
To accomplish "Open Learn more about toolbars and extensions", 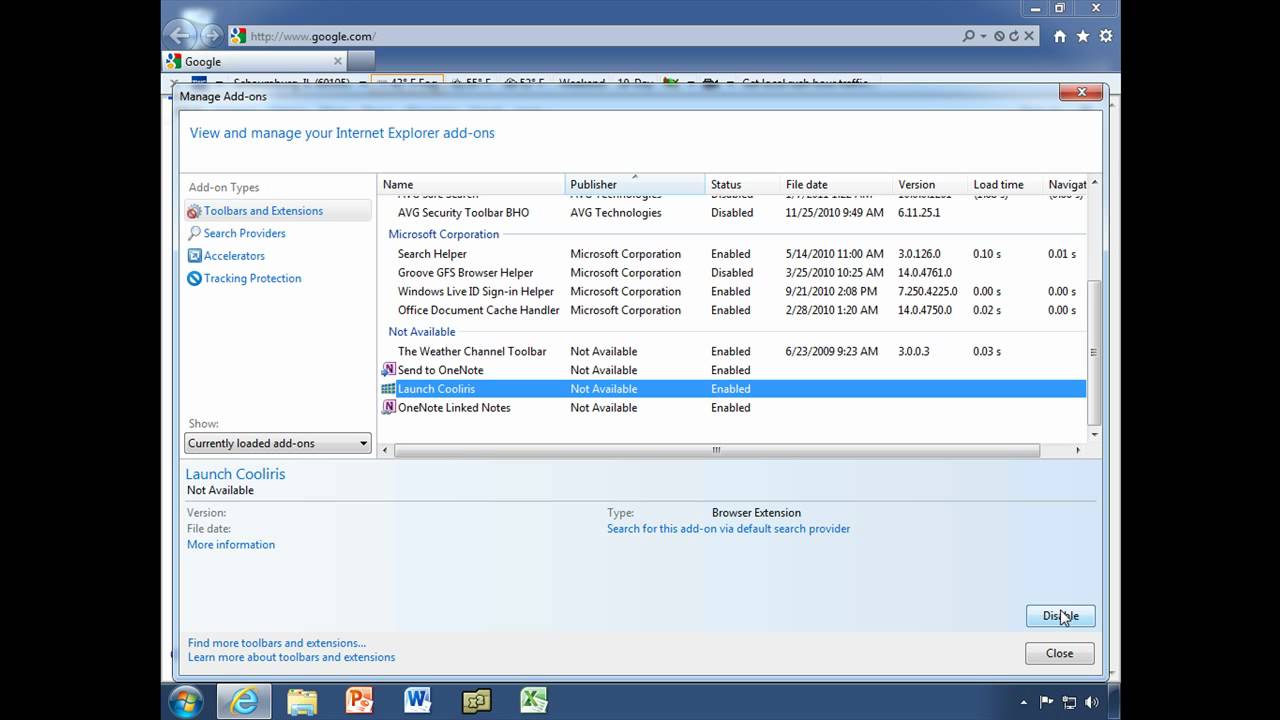I will pyautogui.click(x=291, y=657).
